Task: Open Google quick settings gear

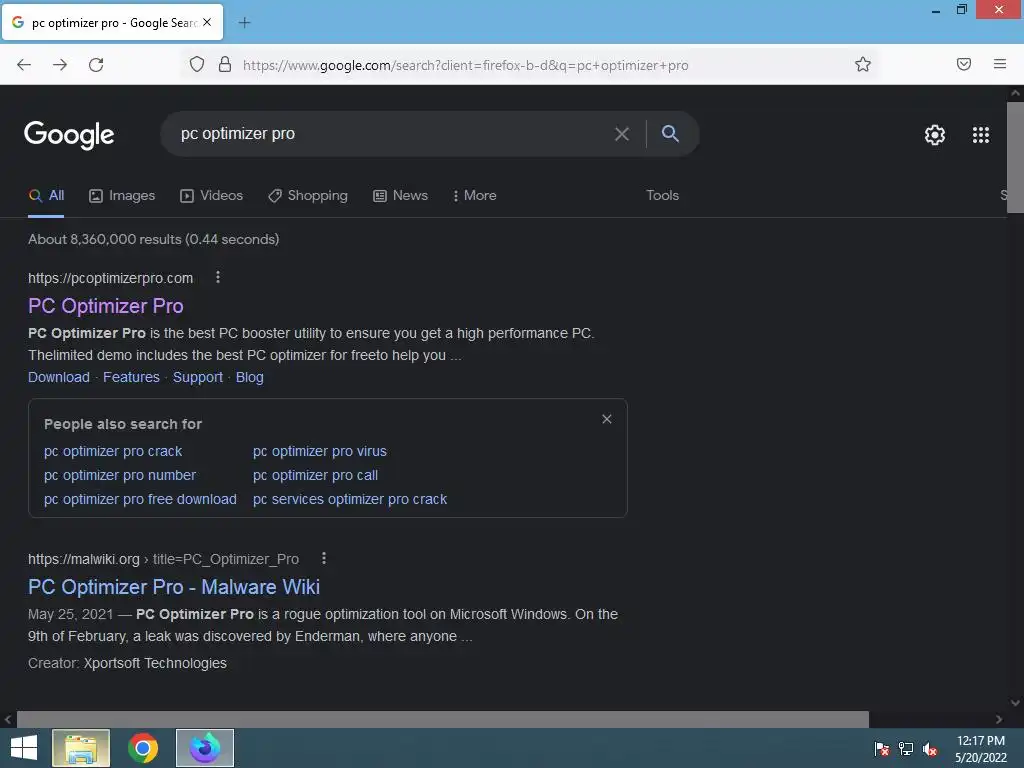Action: (935, 135)
